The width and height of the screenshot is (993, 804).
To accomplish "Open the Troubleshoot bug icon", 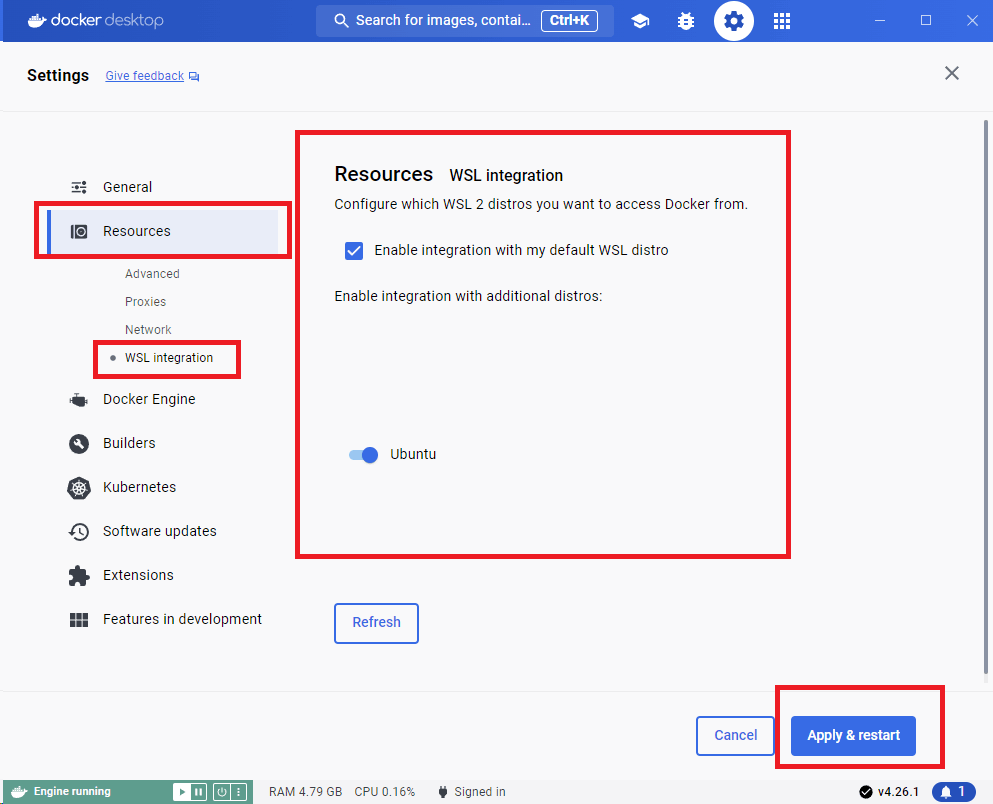I will [686, 21].
